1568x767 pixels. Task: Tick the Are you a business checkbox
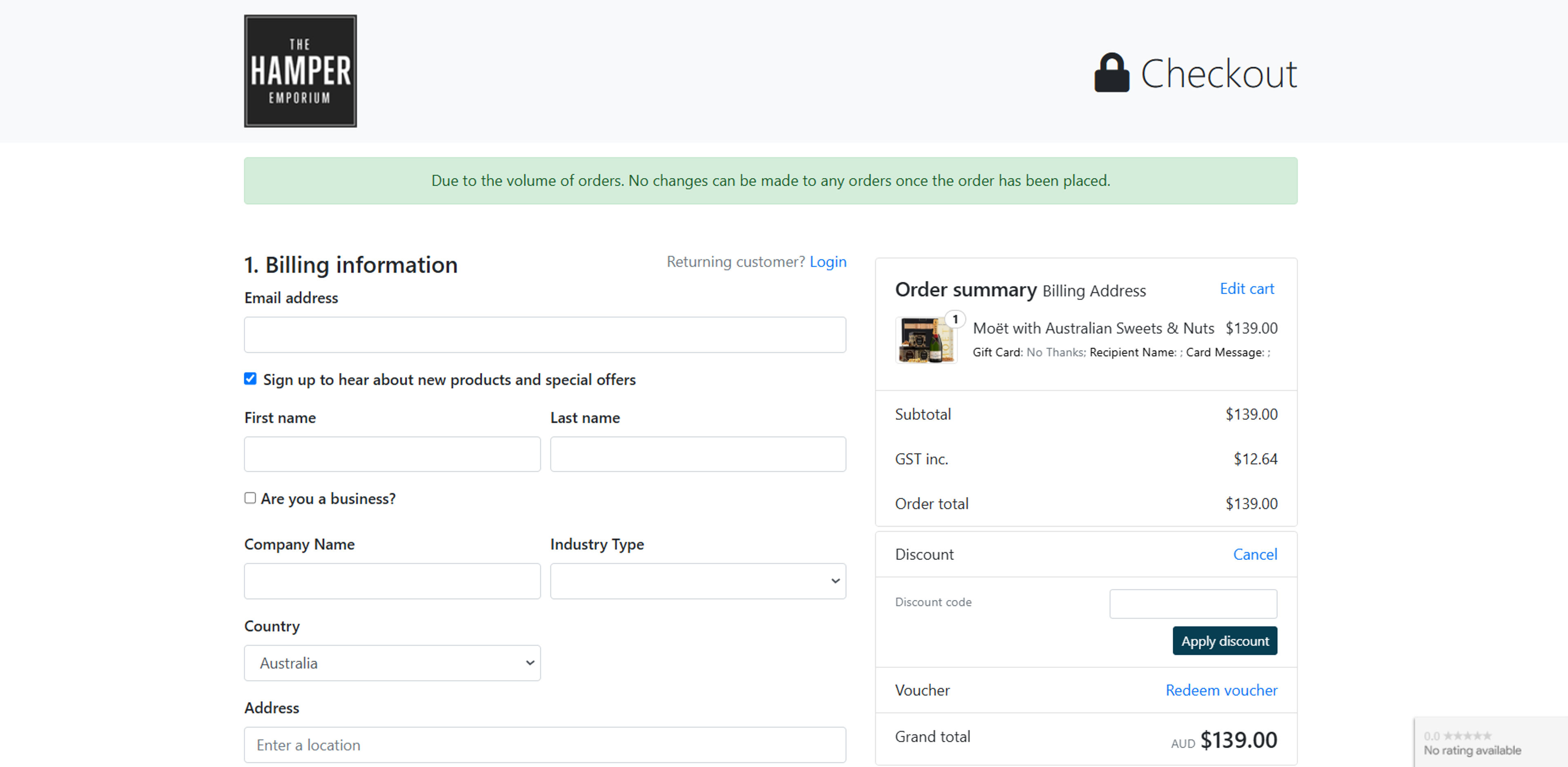(x=250, y=498)
